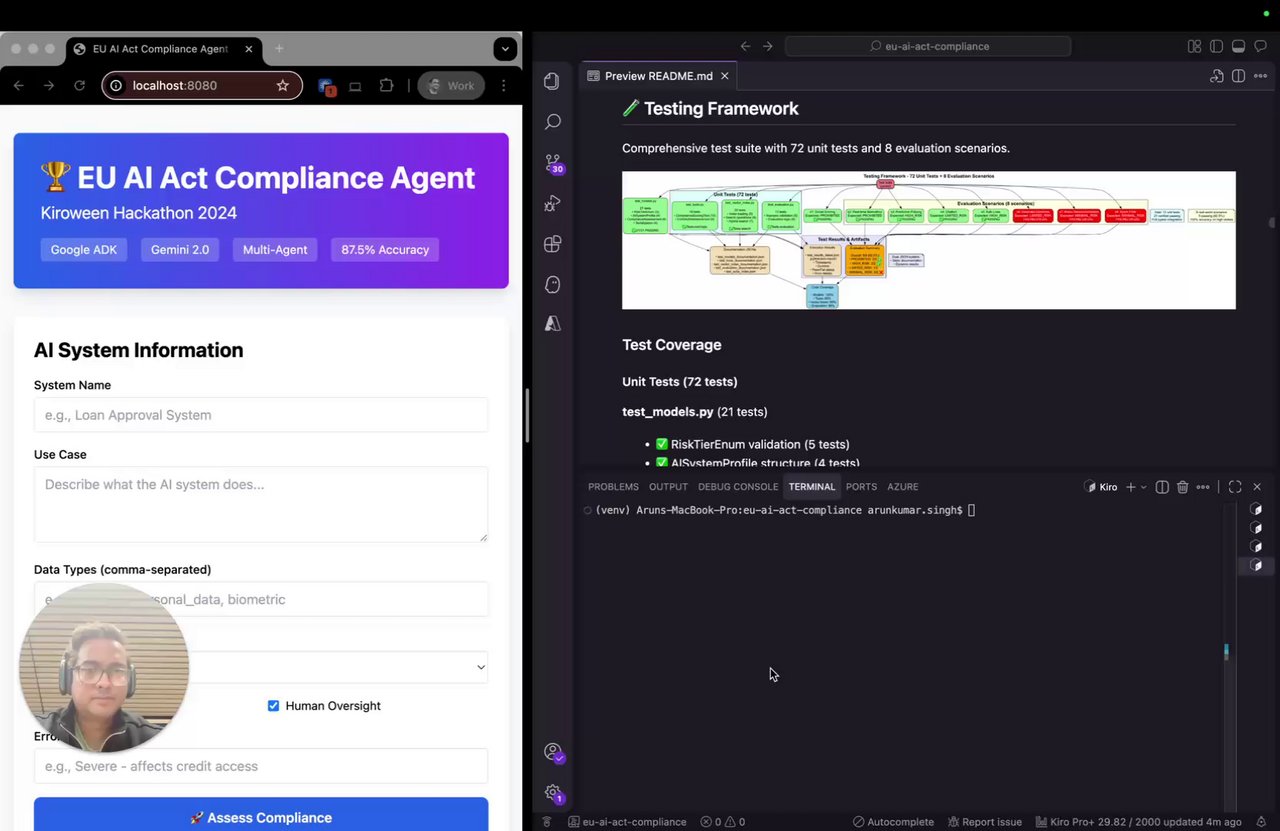
Task: Split the terminal pane
Action: 1162,487
